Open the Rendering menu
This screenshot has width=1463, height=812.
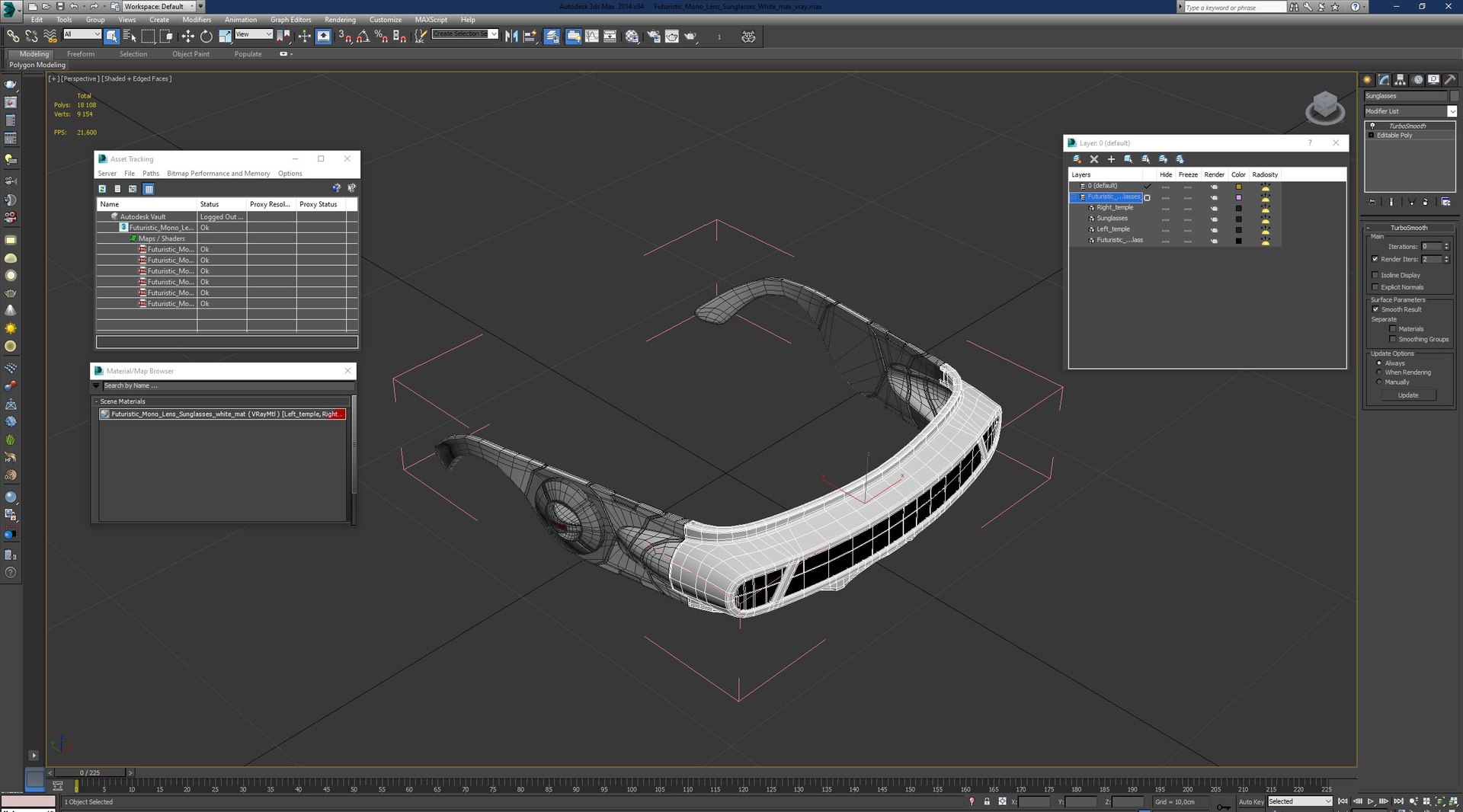click(x=340, y=20)
